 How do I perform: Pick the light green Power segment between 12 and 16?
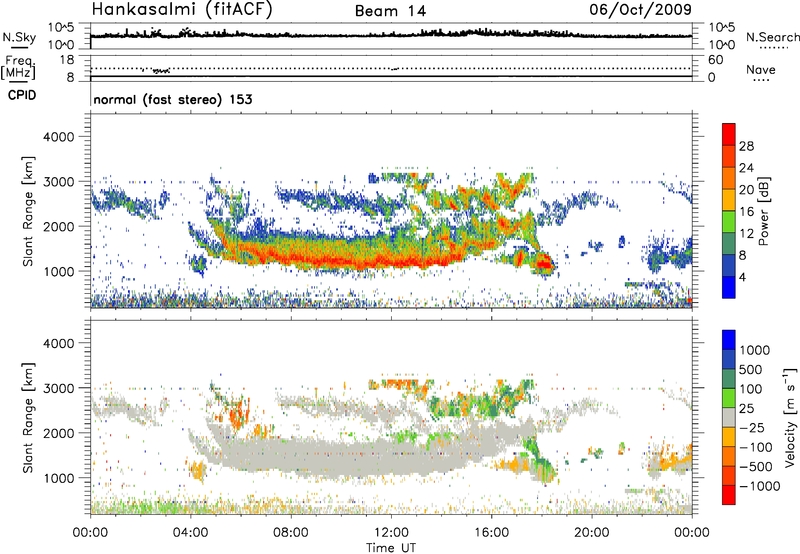point(729,222)
